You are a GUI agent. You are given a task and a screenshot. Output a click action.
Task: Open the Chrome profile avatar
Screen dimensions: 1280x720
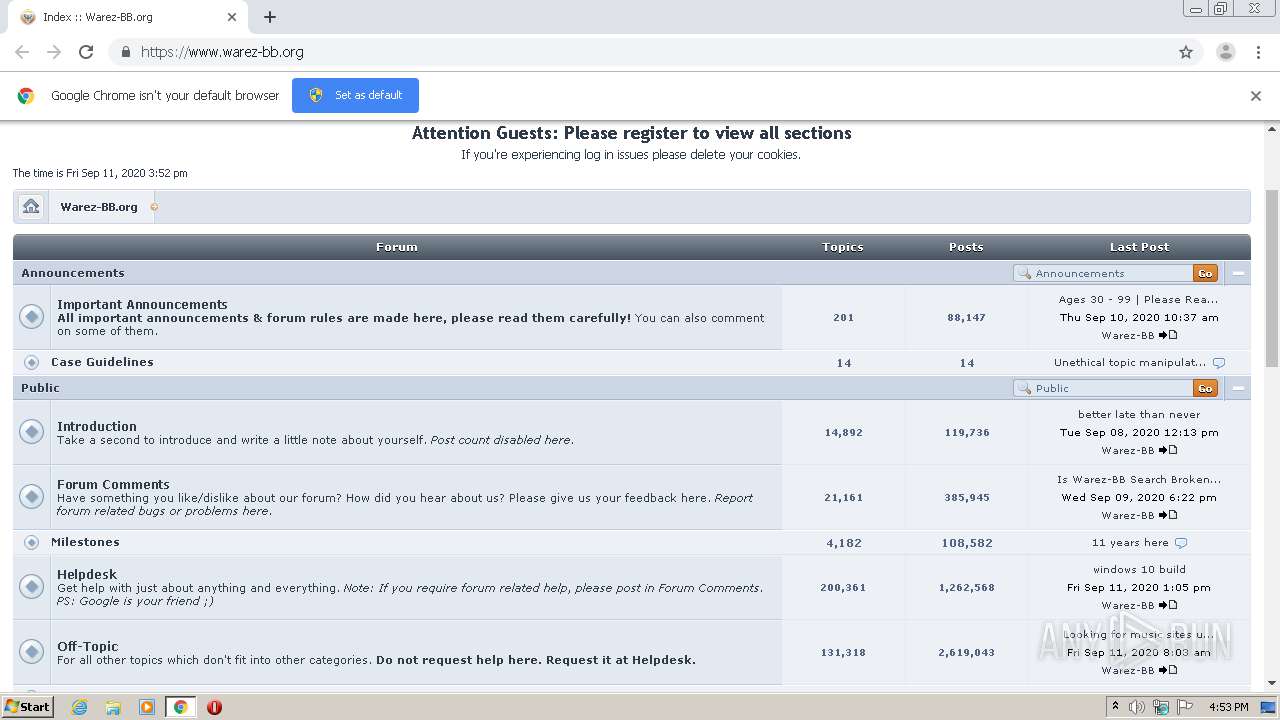tap(1226, 52)
